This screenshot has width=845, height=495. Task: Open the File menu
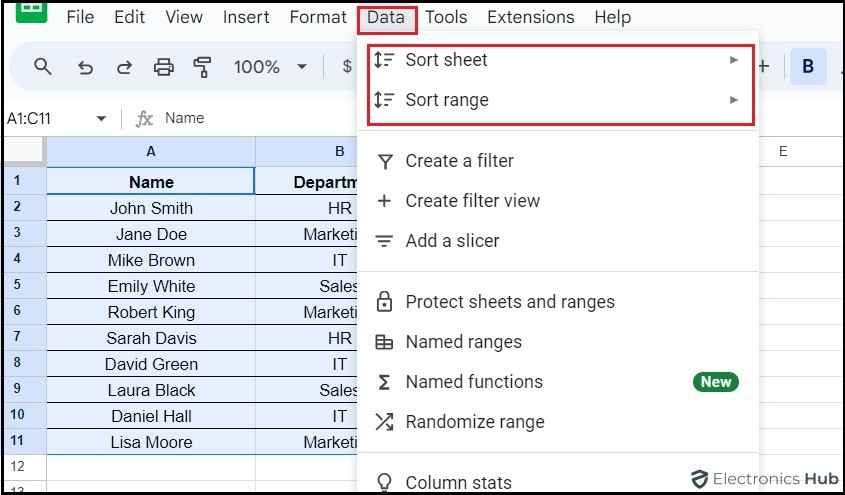[80, 17]
